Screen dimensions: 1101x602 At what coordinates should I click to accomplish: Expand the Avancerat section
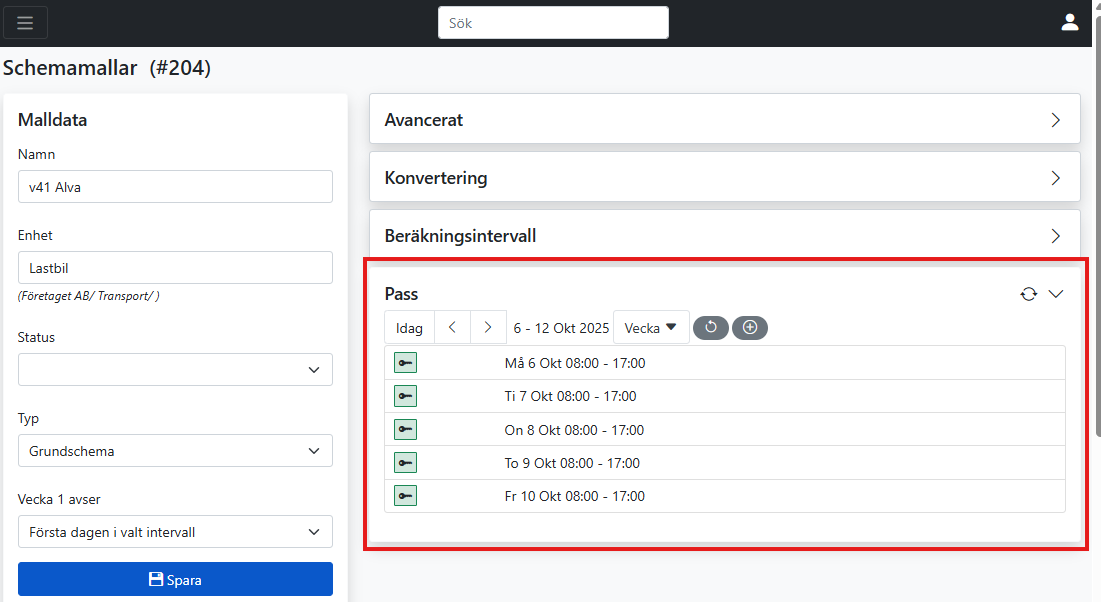point(724,120)
